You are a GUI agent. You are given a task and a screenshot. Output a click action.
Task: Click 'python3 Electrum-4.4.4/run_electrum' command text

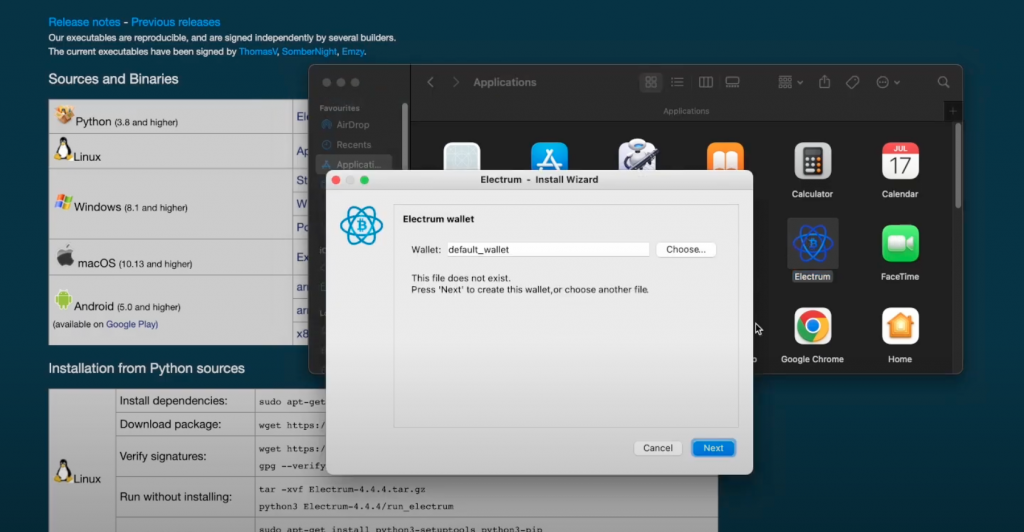coord(356,507)
